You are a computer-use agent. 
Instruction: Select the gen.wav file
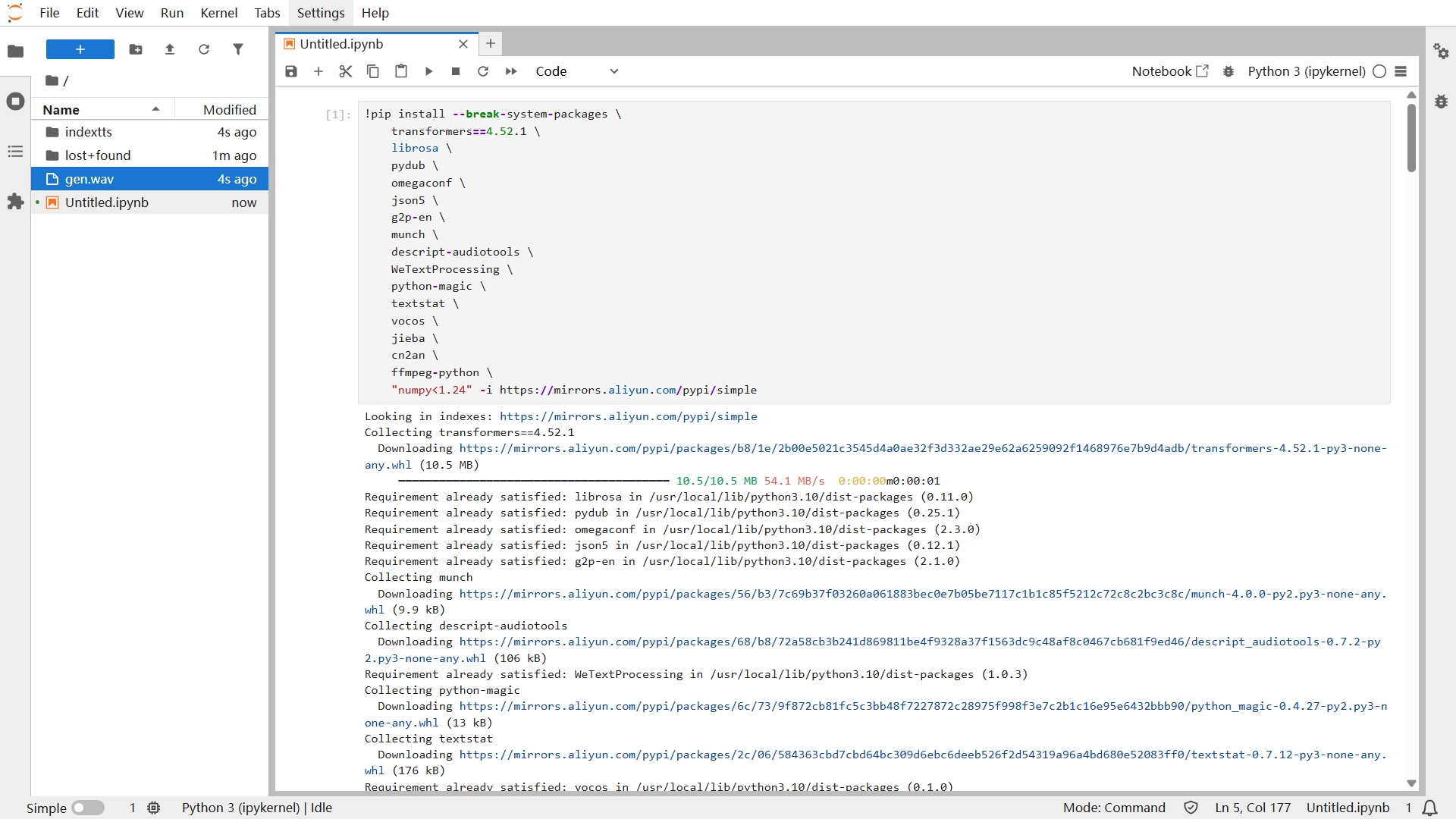coord(149,179)
